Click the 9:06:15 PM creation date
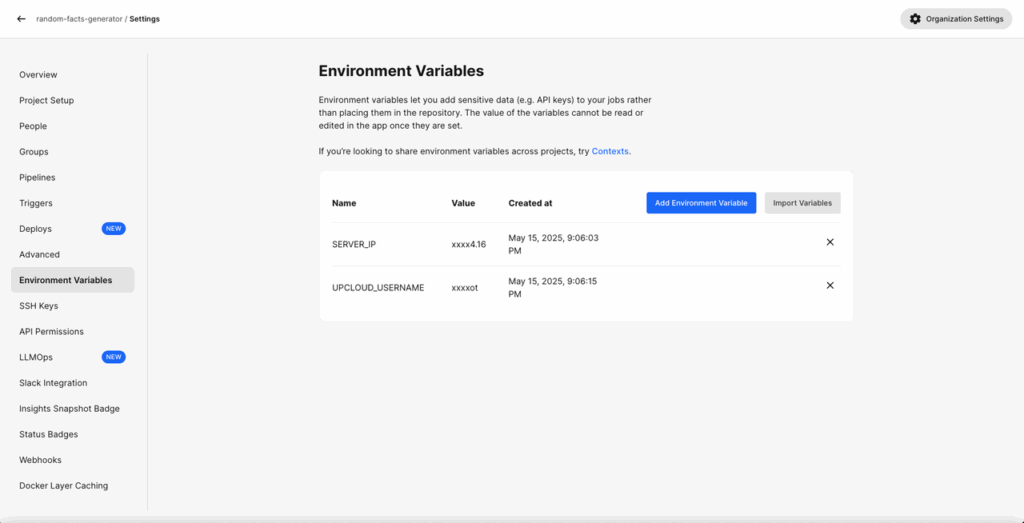 (553, 288)
